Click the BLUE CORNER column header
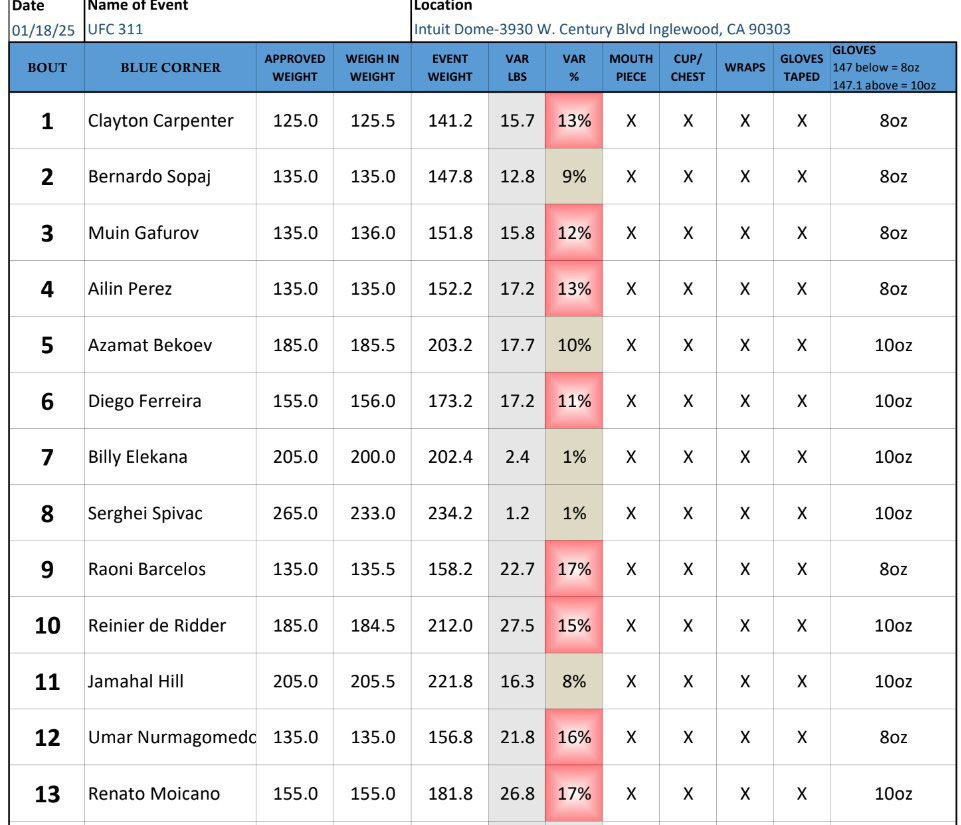Viewport: 961px width, 825px height. click(x=170, y=67)
